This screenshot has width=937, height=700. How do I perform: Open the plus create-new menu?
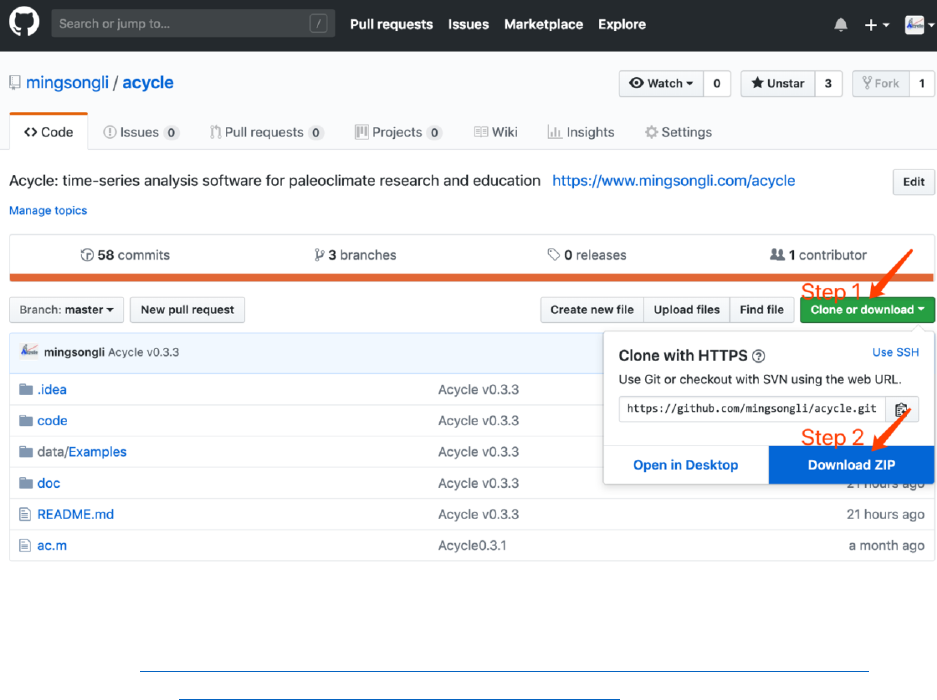876,25
